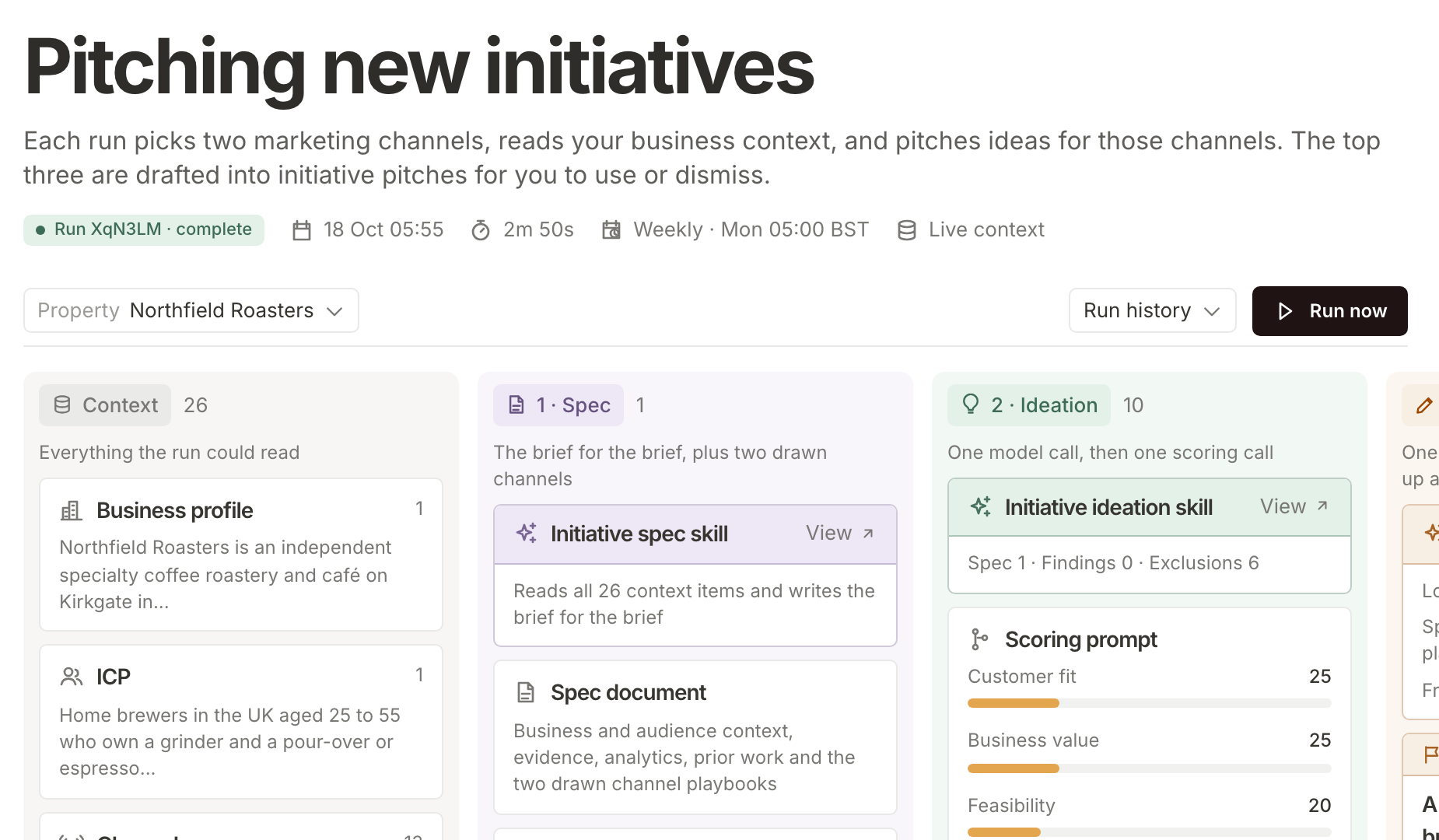
Task: Click the chevron next to Northfield Roasters
Action: [334, 311]
